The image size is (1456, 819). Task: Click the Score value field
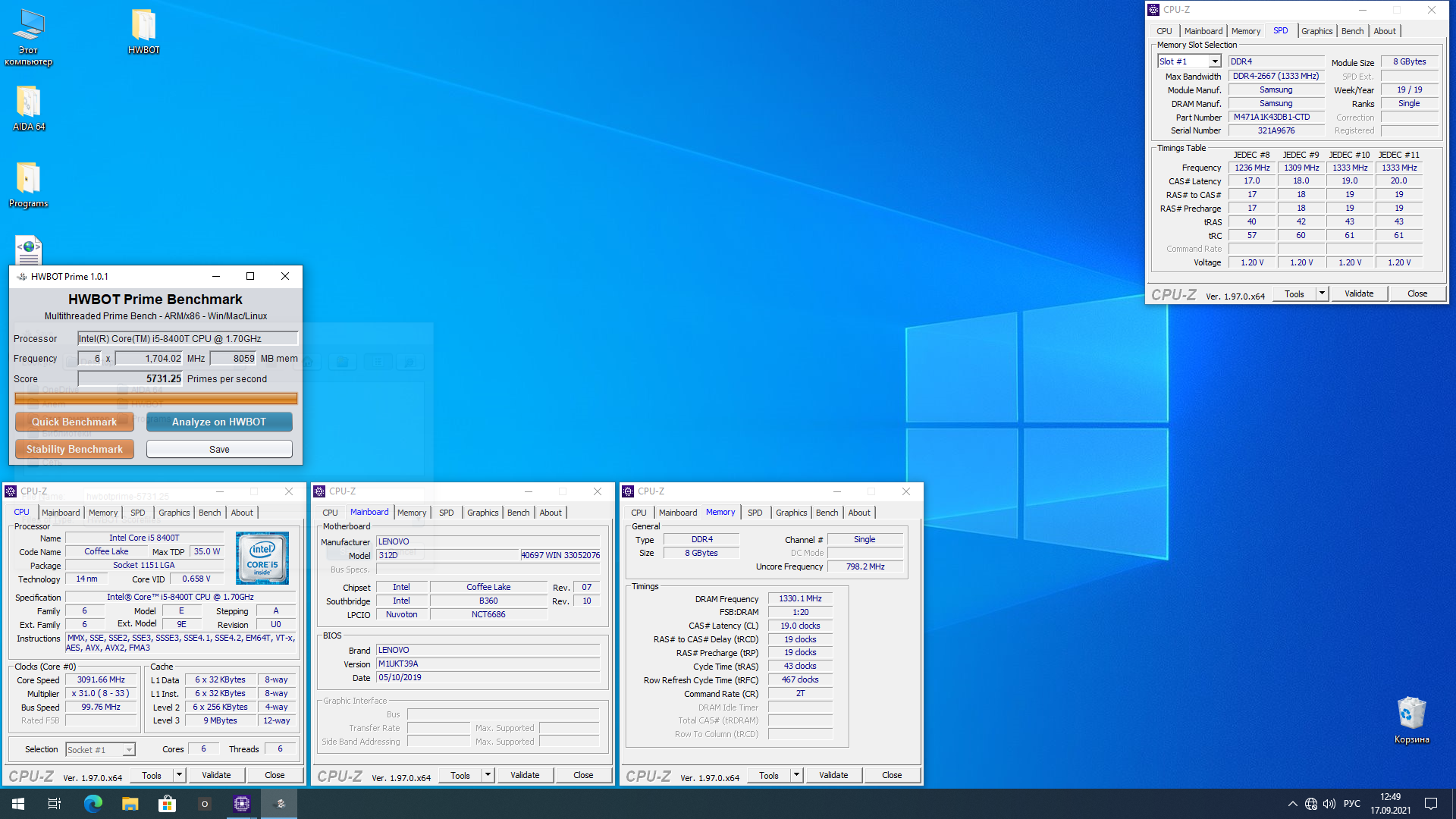tap(130, 378)
